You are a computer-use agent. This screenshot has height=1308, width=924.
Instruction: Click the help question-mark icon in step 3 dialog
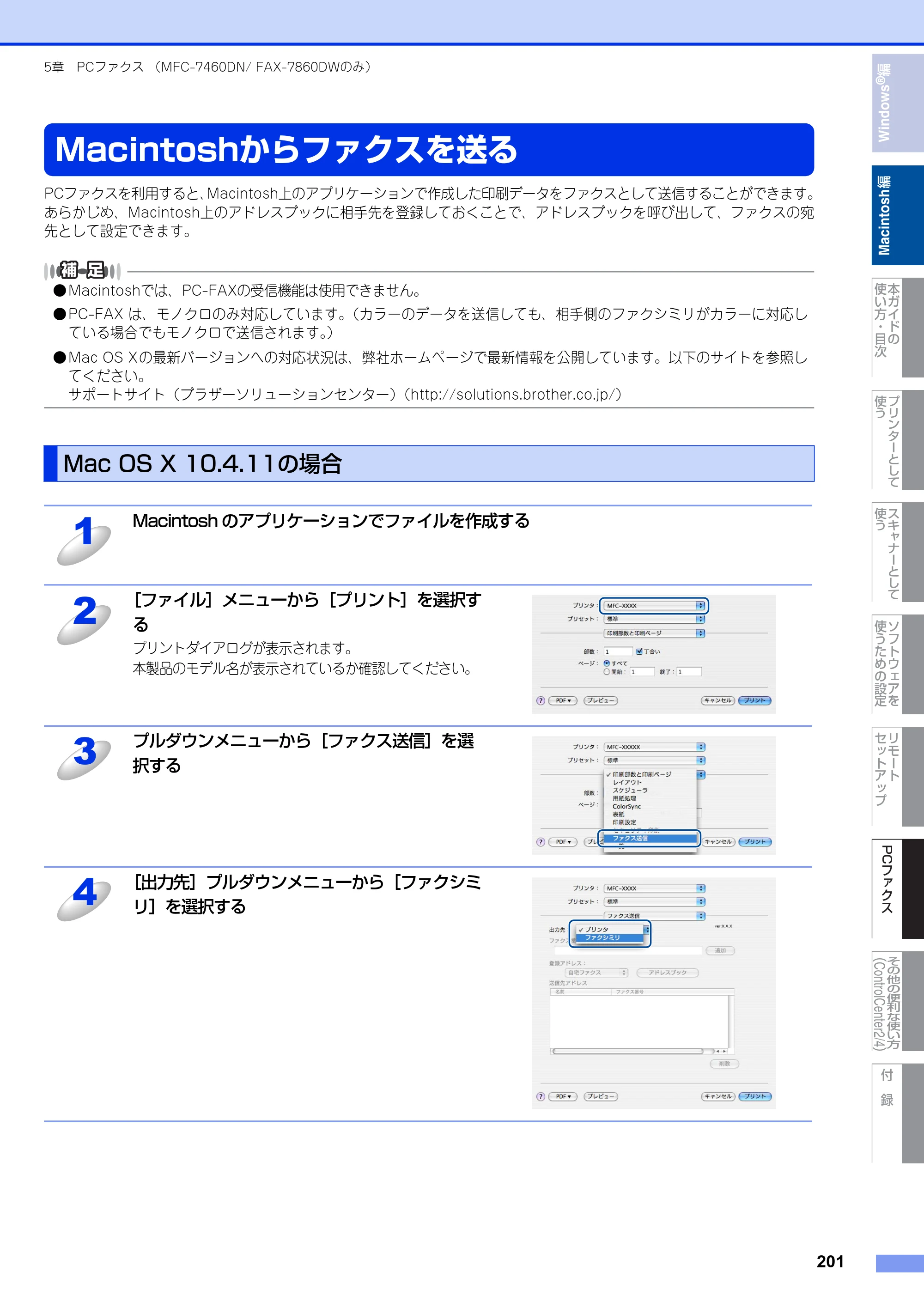coord(541,841)
